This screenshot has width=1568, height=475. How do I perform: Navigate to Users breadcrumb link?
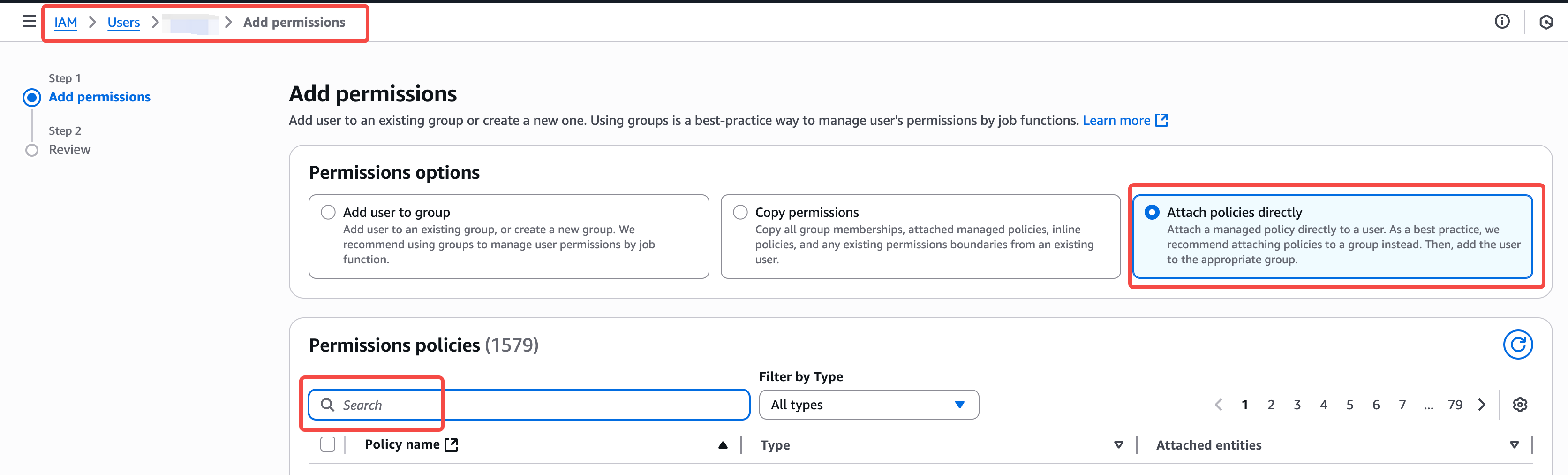[x=124, y=23]
